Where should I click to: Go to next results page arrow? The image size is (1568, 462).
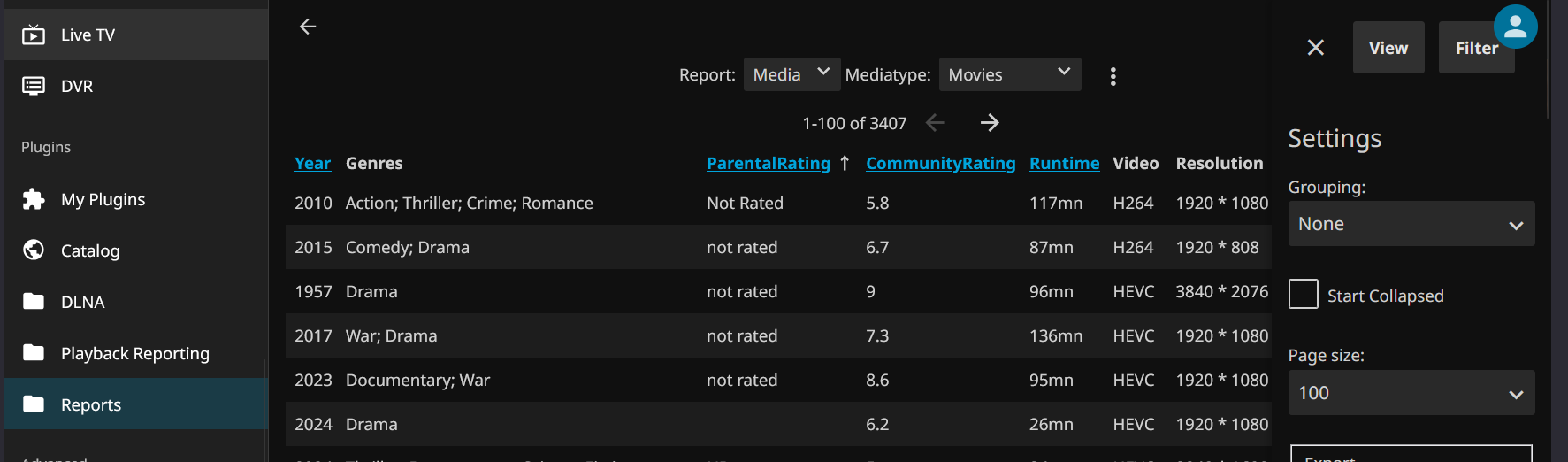click(x=990, y=123)
